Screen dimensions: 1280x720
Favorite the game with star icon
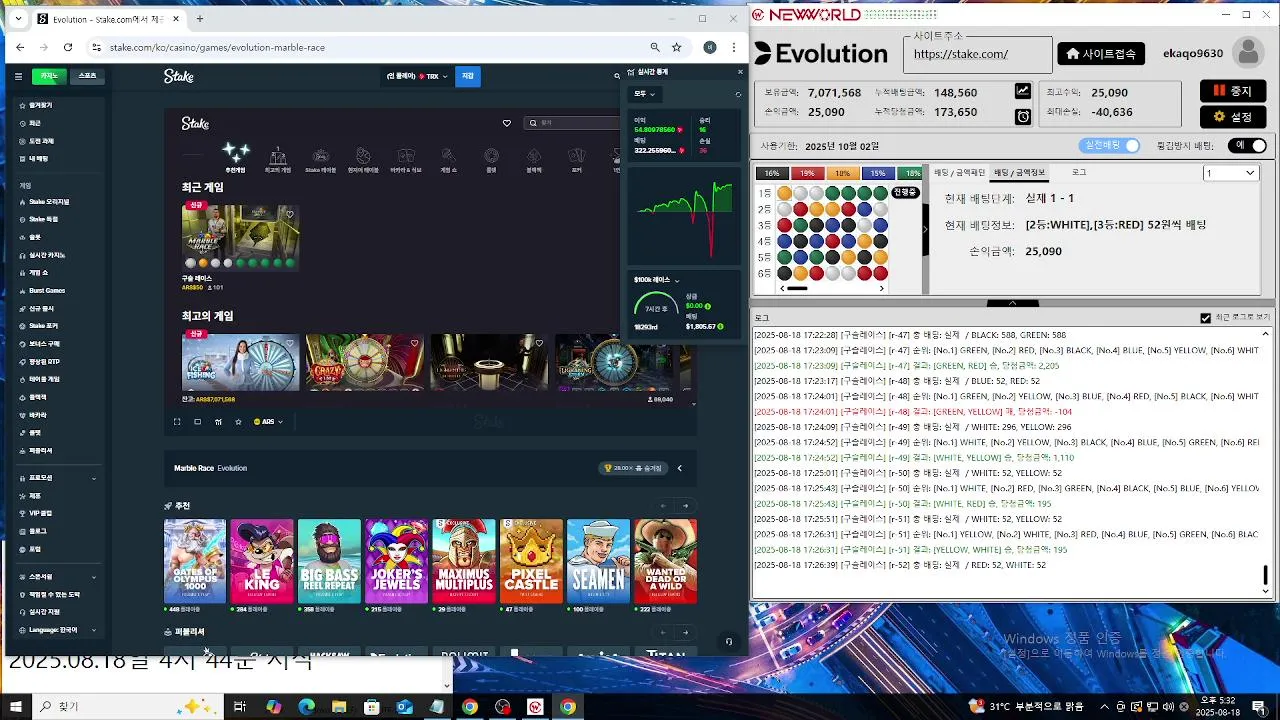[x=238, y=422]
